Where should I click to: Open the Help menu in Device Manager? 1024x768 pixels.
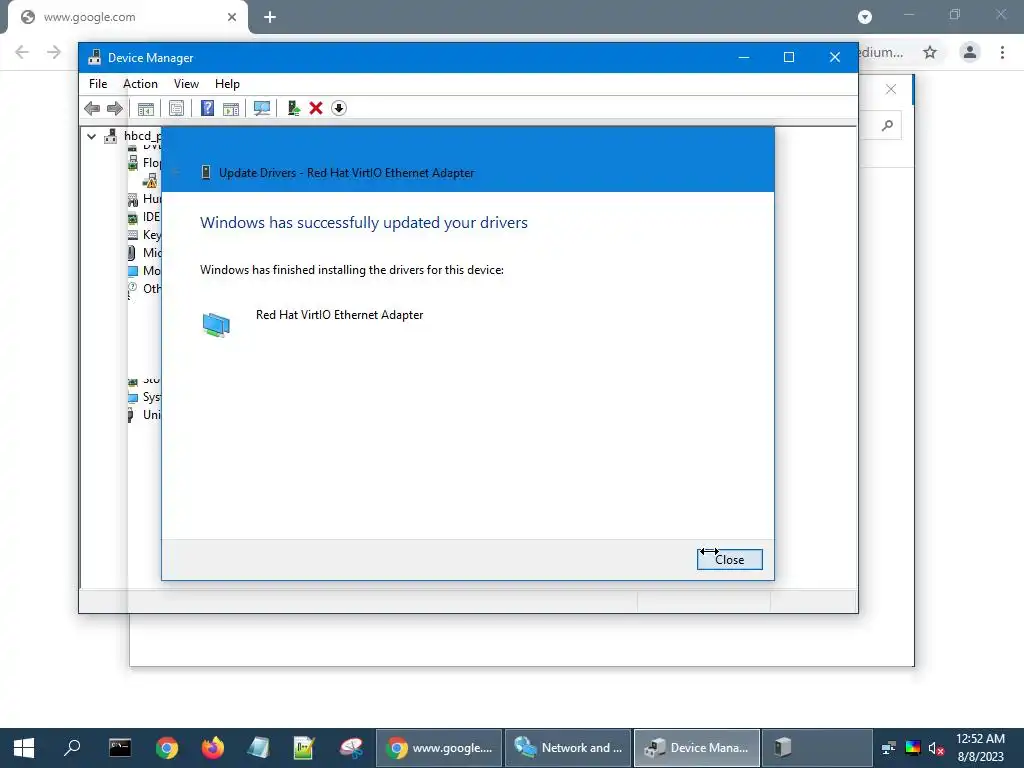tap(227, 84)
